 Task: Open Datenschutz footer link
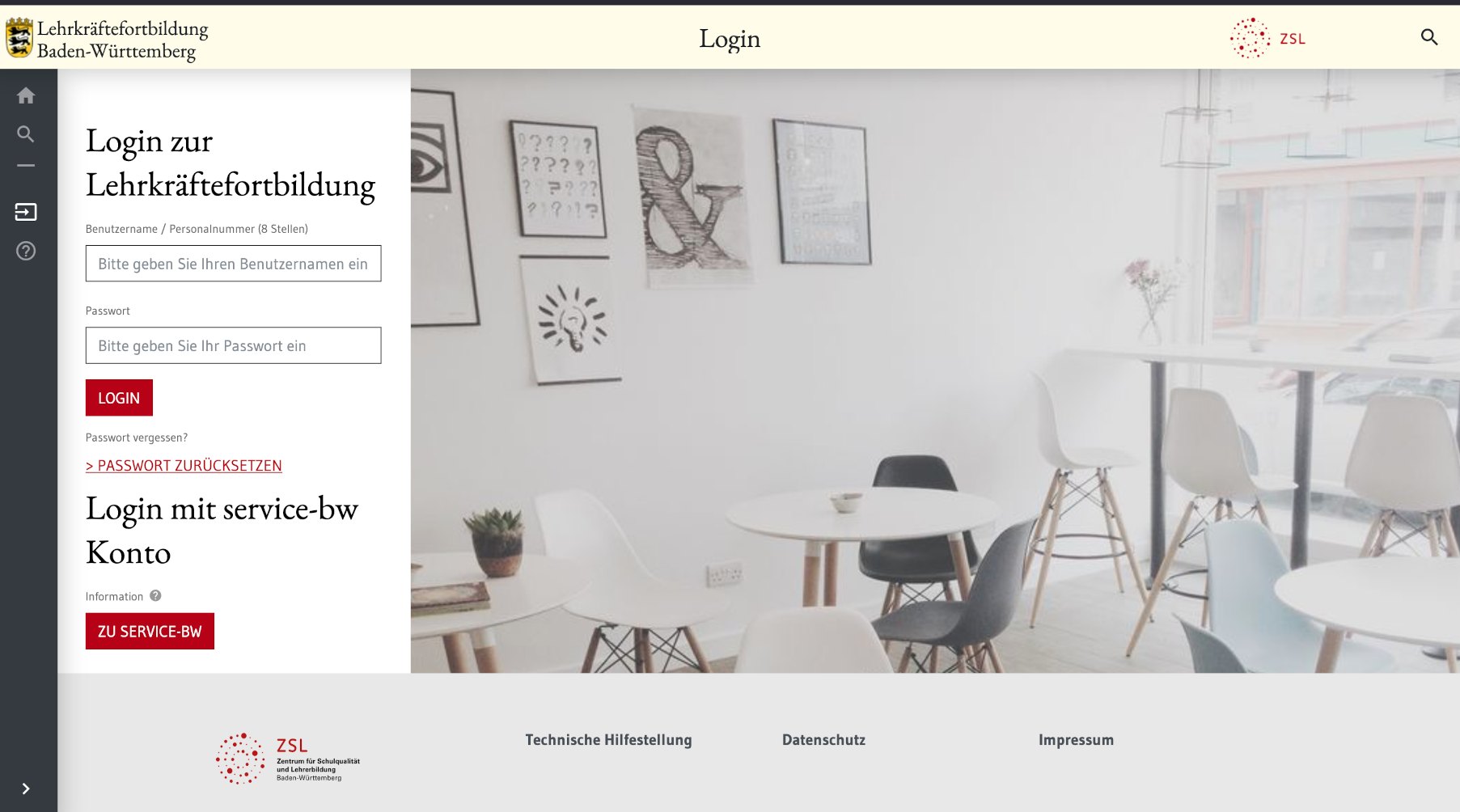(823, 740)
